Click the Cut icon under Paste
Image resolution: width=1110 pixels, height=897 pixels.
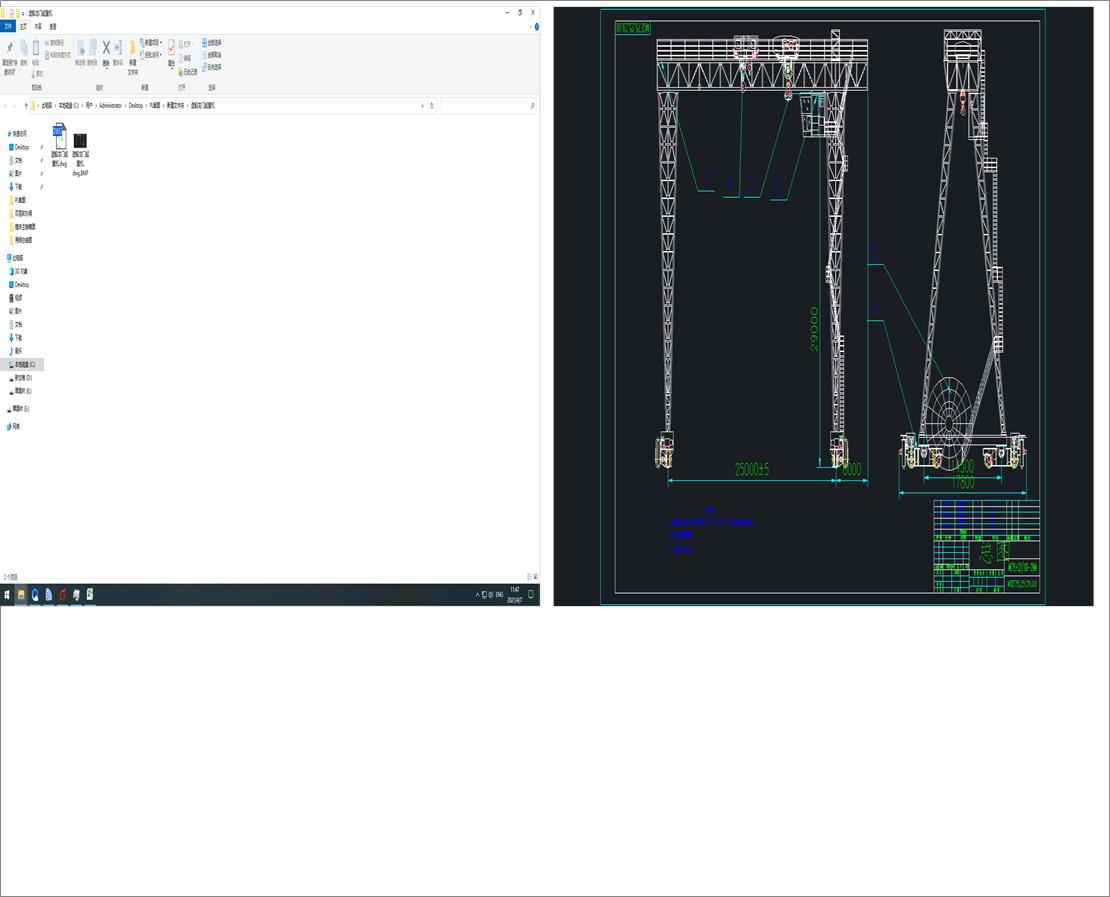tap(37, 74)
